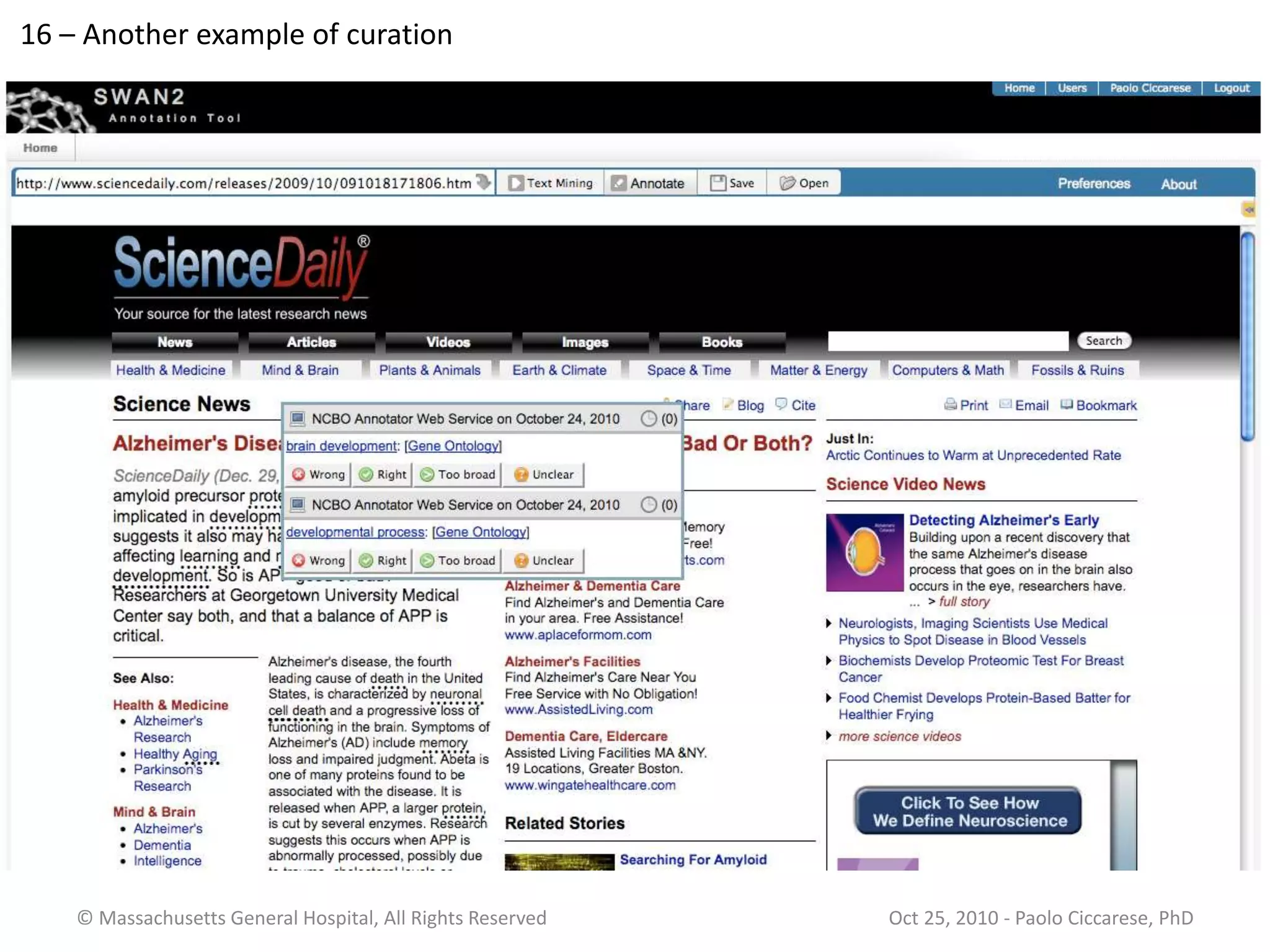Flag brain development annotation as Unclear

[x=543, y=474]
